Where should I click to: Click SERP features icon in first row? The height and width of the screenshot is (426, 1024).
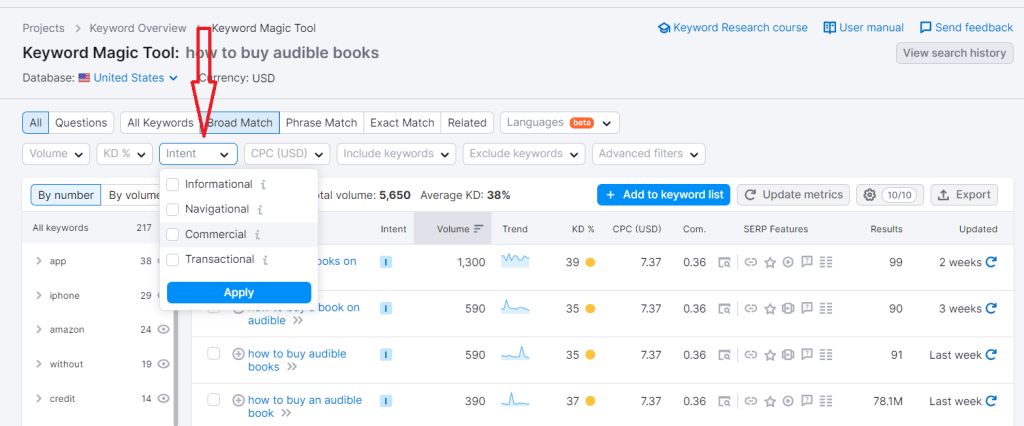724,262
